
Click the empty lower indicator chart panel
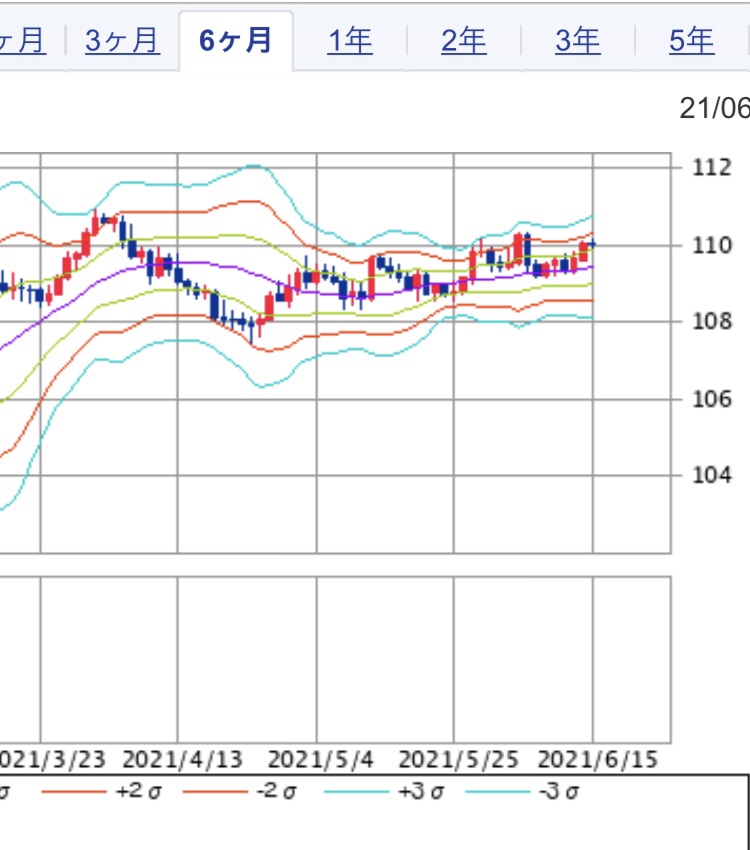pos(335,660)
